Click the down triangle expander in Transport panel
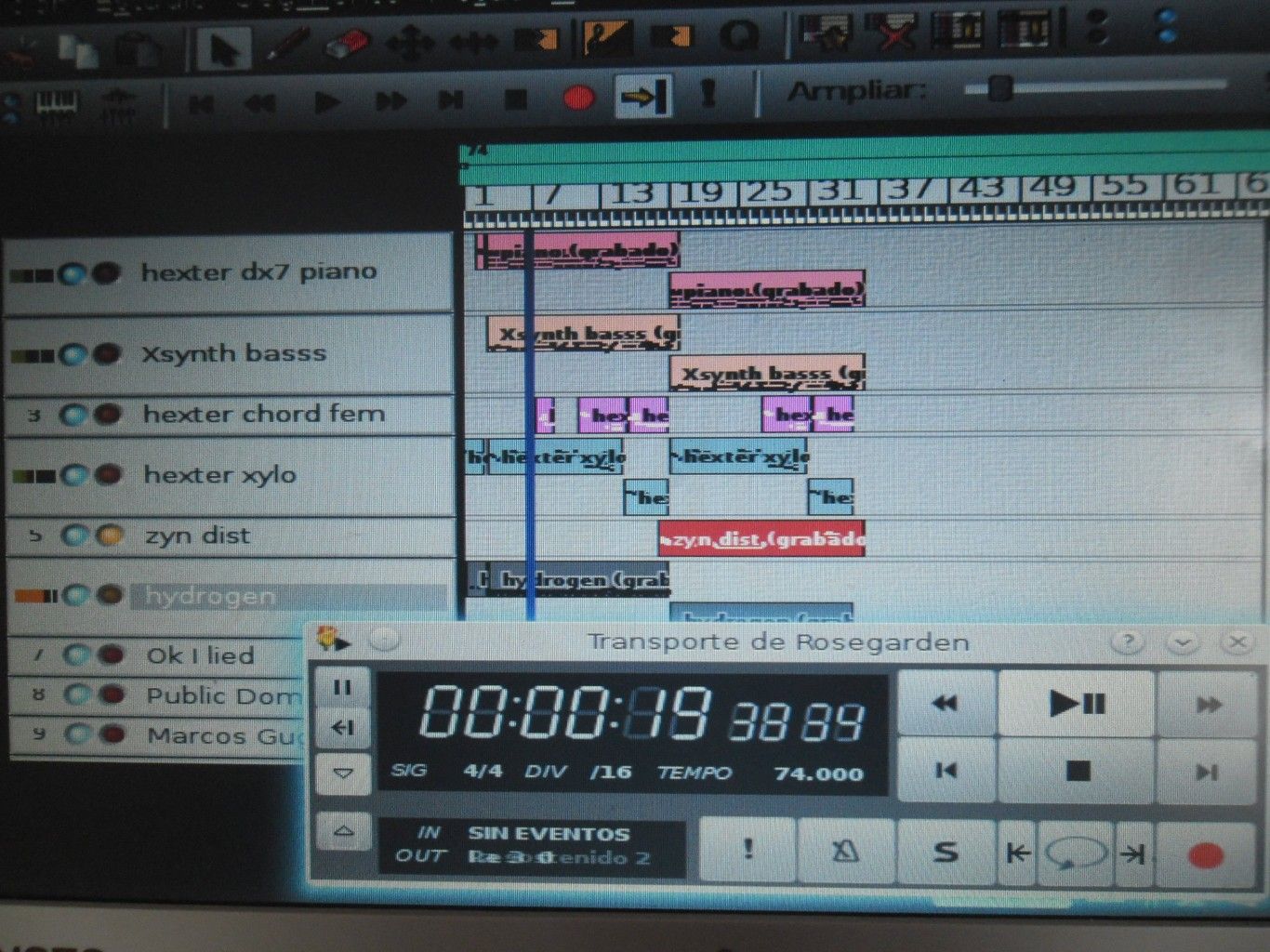 point(343,773)
